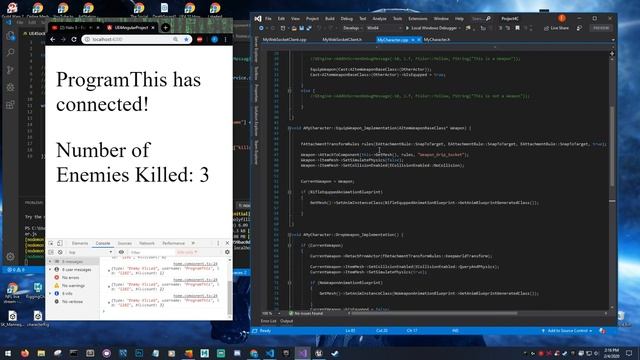
Task: Open the Help menu in Visual Studio
Action: click(x=459, y=19)
